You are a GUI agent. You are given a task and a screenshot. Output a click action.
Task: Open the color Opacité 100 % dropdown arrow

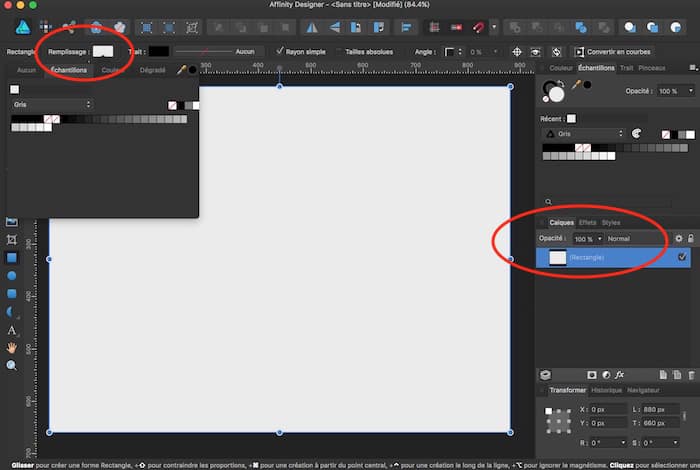(691, 91)
